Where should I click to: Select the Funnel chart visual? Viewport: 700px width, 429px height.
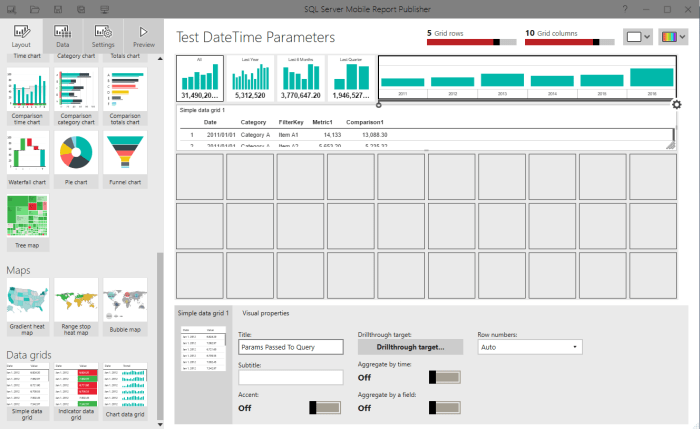(x=125, y=159)
